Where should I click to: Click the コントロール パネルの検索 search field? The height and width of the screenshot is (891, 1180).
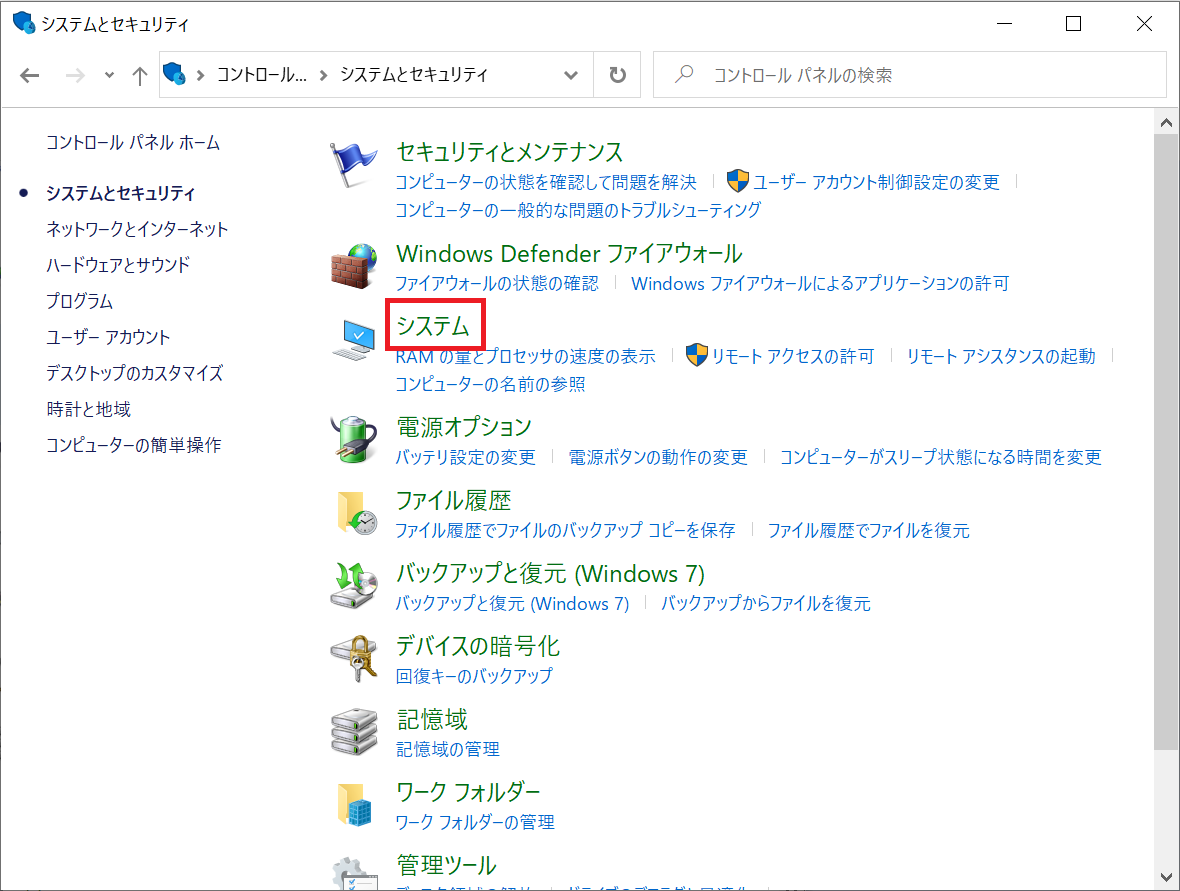910,75
